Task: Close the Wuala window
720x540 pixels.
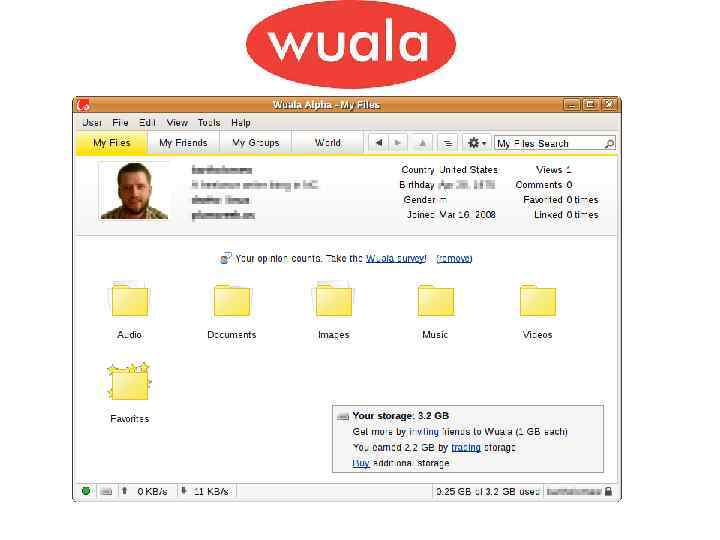Action: pyautogui.click(x=609, y=105)
